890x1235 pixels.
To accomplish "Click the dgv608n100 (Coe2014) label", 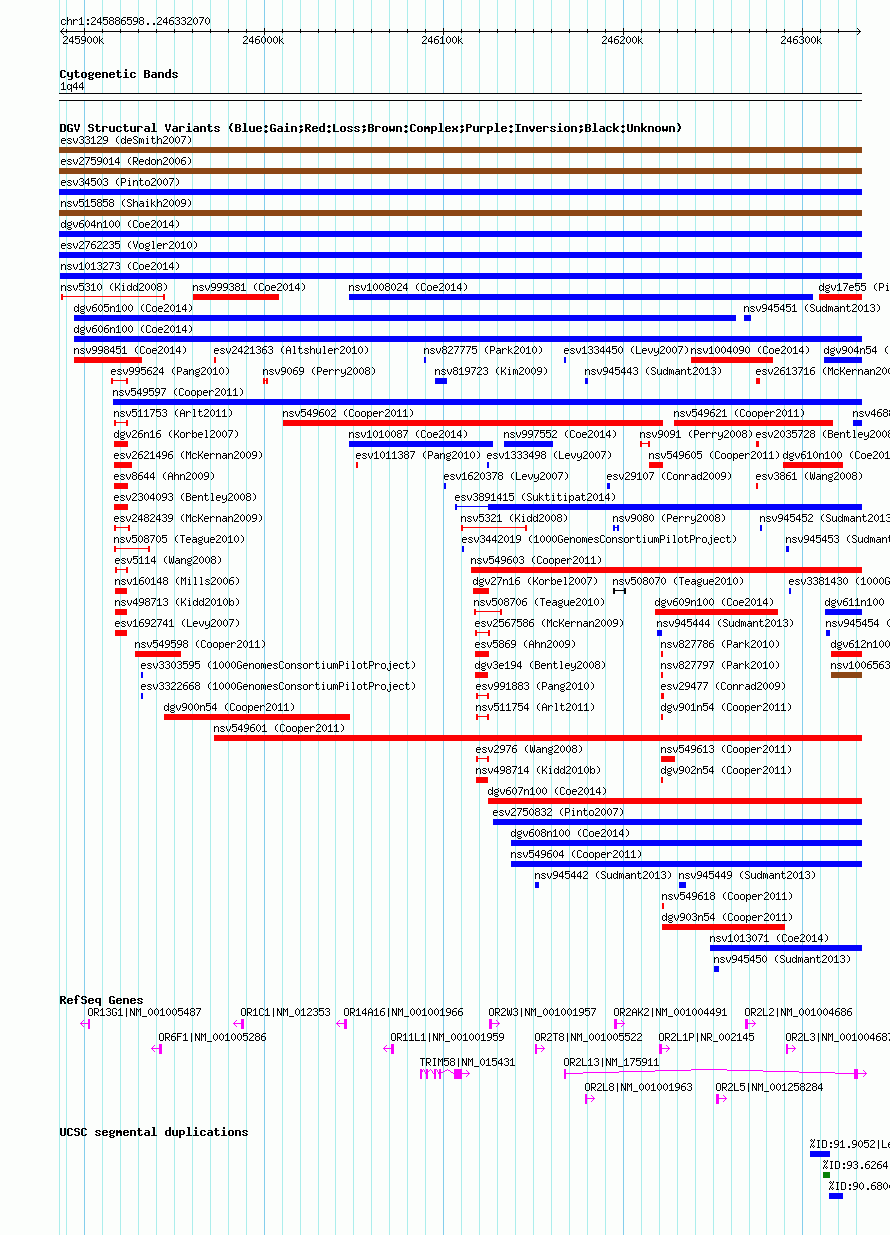I will tap(570, 833).
